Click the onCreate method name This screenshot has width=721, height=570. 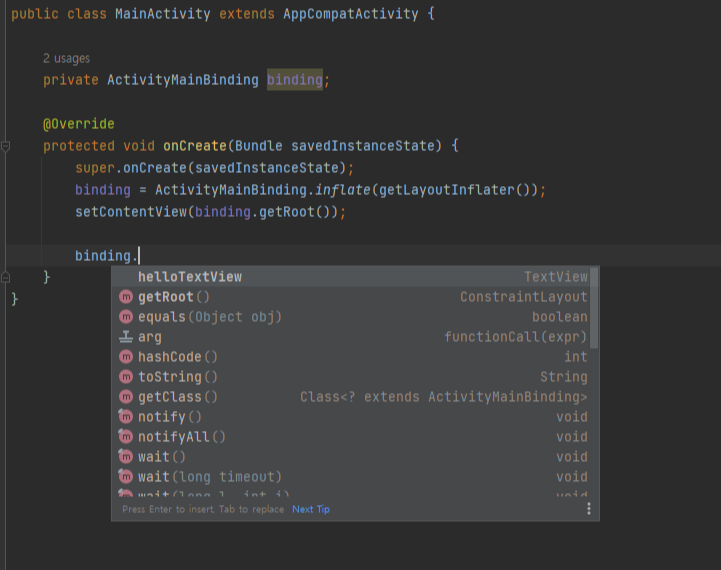coord(195,146)
